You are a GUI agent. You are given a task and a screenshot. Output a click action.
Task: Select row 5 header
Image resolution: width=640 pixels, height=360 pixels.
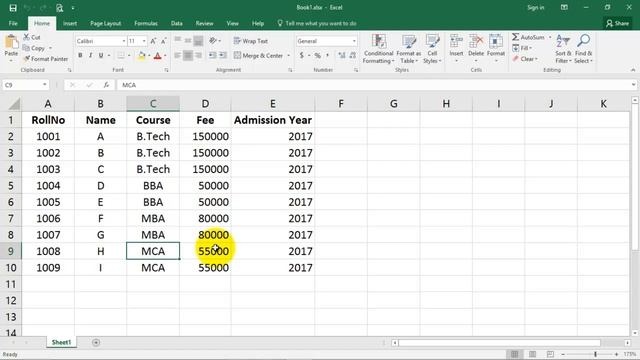[x=11, y=186]
